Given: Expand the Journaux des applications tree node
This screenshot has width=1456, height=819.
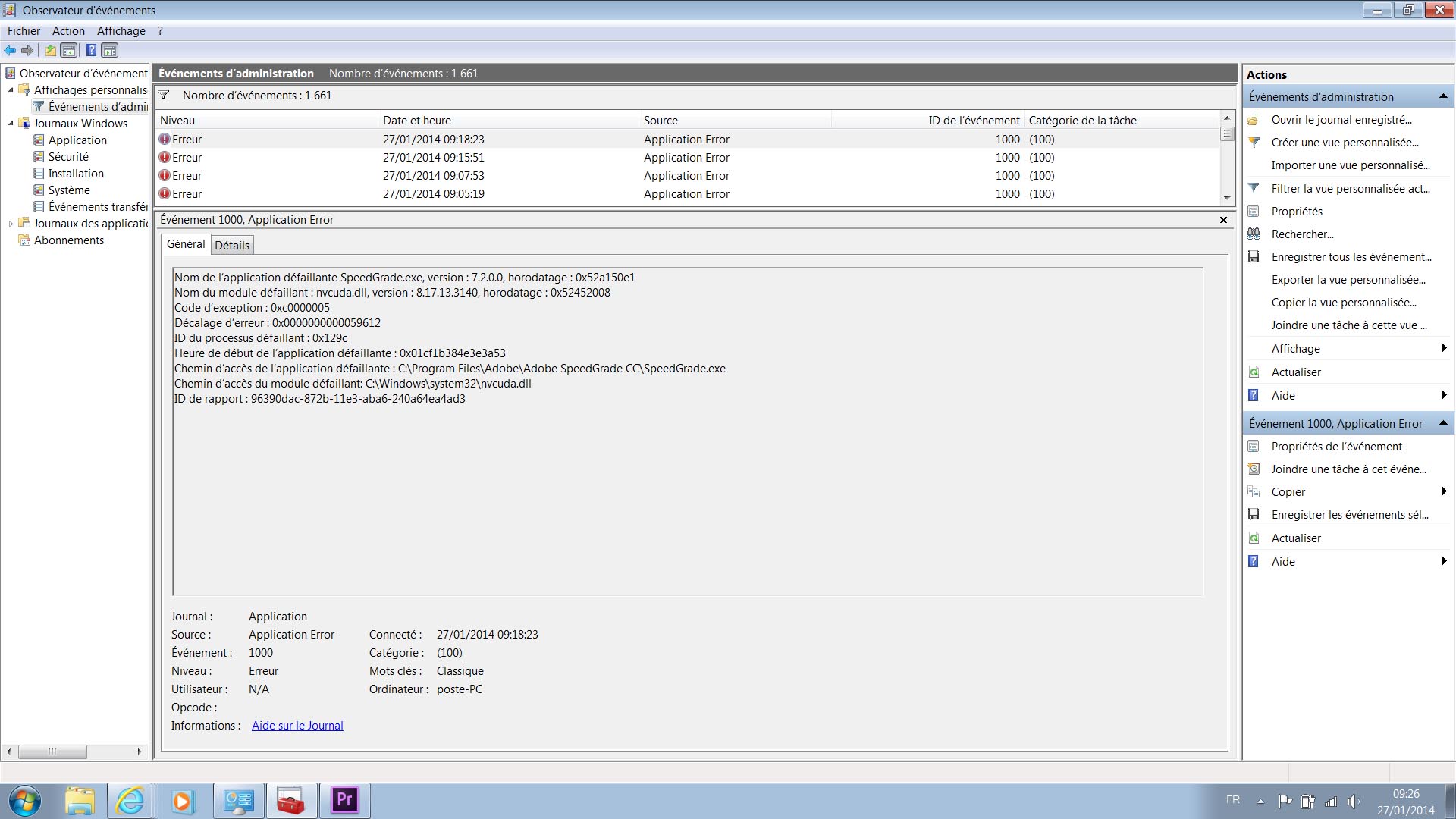Looking at the screenshot, I should point(11,224).
